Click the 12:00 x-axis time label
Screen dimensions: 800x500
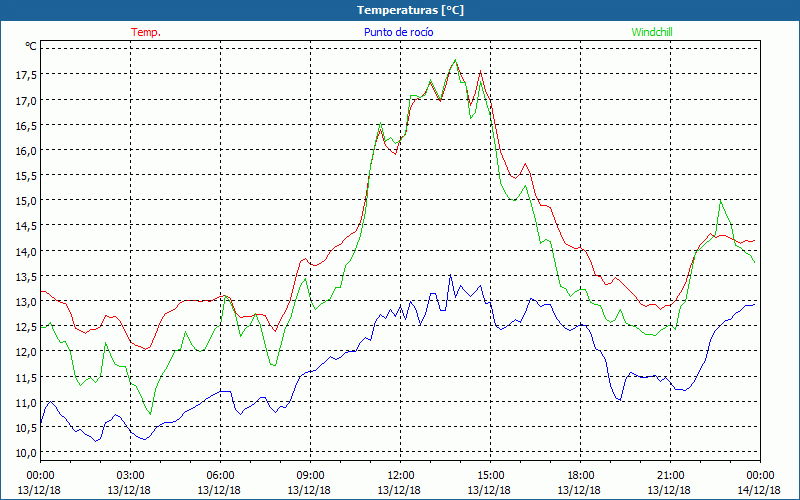coord(401,476)
